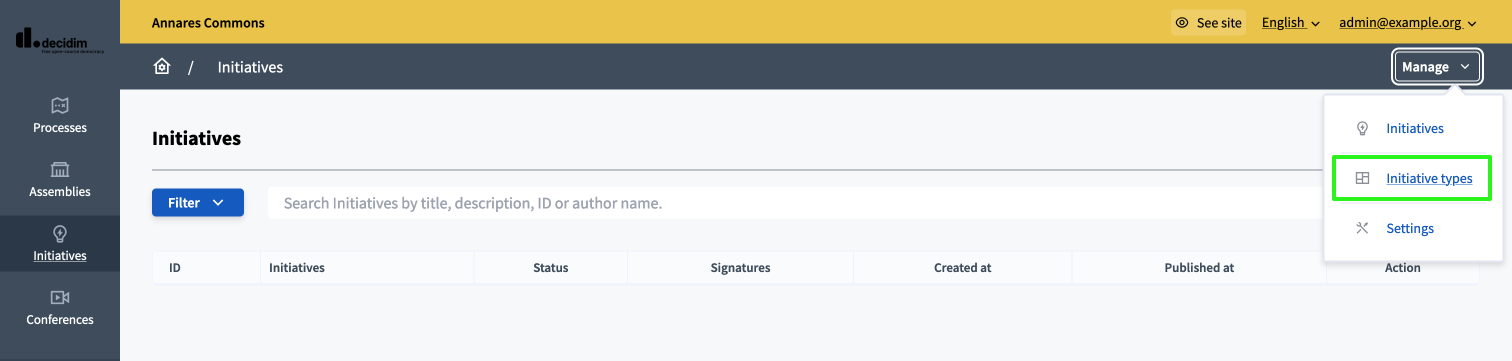Image resolution: width=1512 pixels, height=361 pixels.
Task: Click the lightbulb icon in Manage menu
Action: coord(1362,128)
